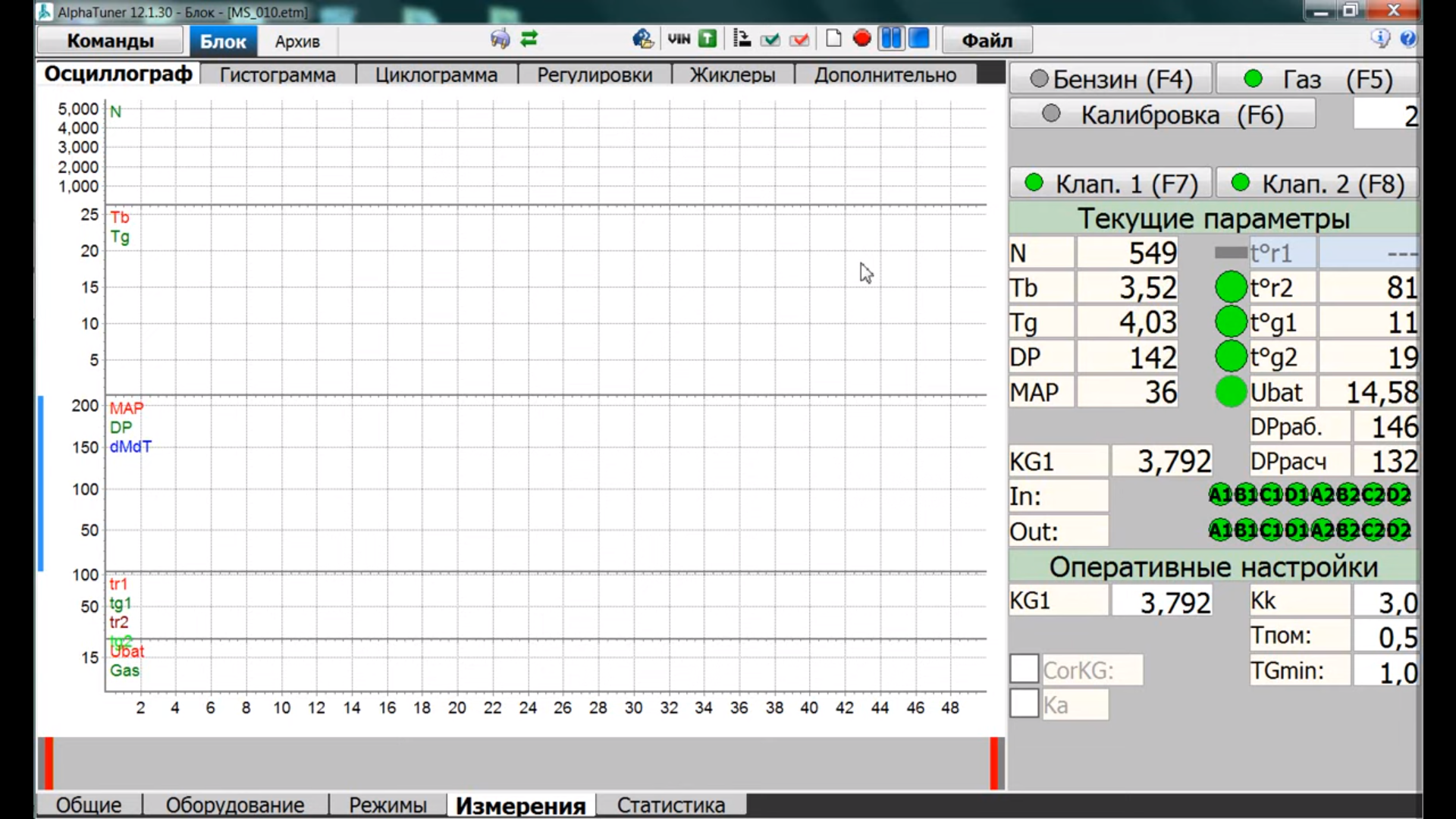The image size is (1456, 819).
Task: Open the Команды menu button
Action: (x=111, y=41)
